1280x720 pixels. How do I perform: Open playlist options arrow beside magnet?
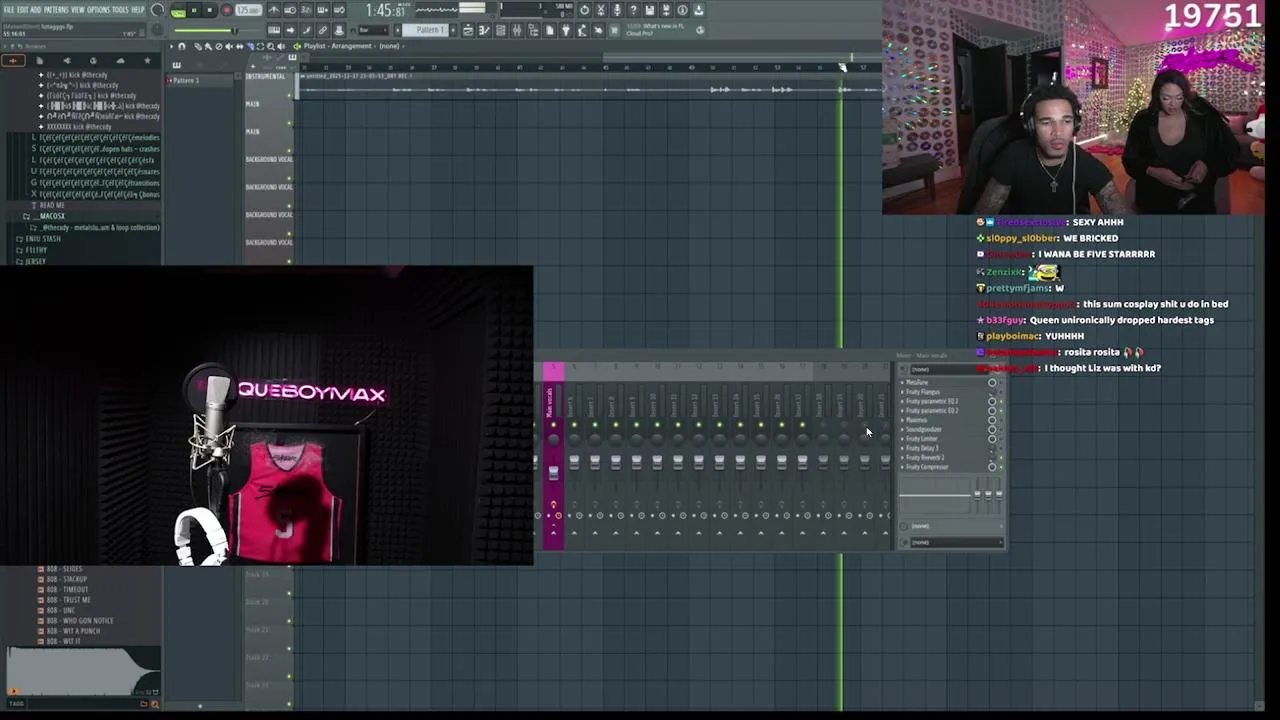[x=171, y=46]
